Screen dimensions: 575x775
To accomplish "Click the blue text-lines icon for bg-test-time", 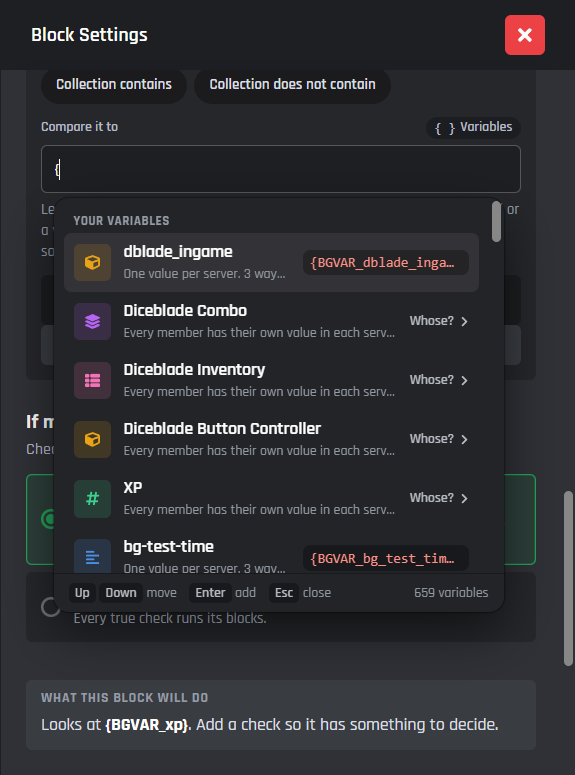I will click(92, 557).
